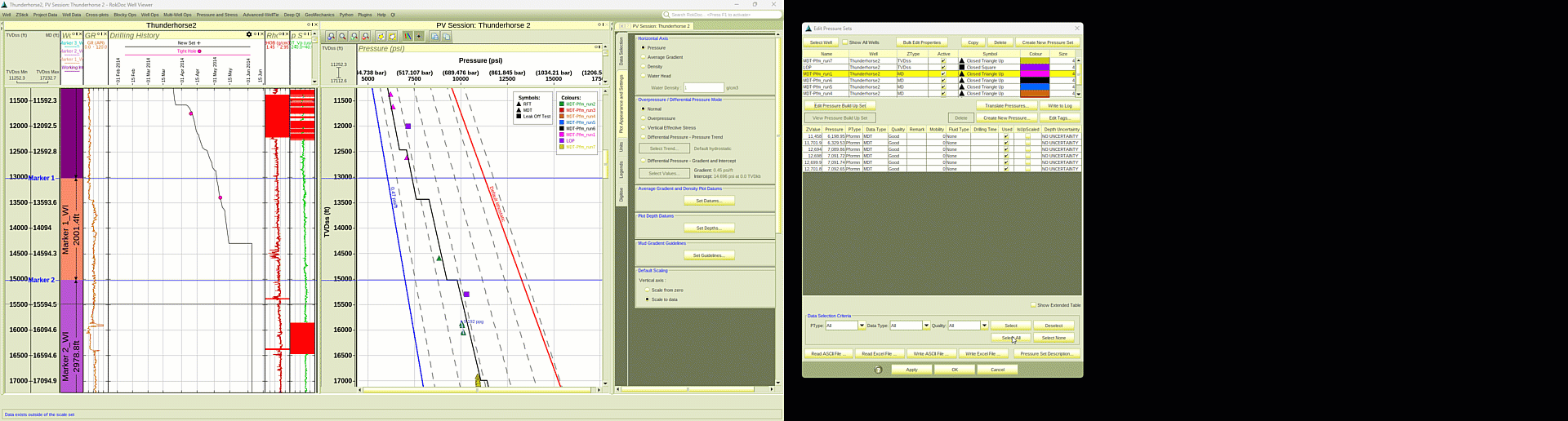Open the PType dropdown in Data Selection Criteria
The height and width of the screenshot is (421, 1568).
tap(862, 326)
